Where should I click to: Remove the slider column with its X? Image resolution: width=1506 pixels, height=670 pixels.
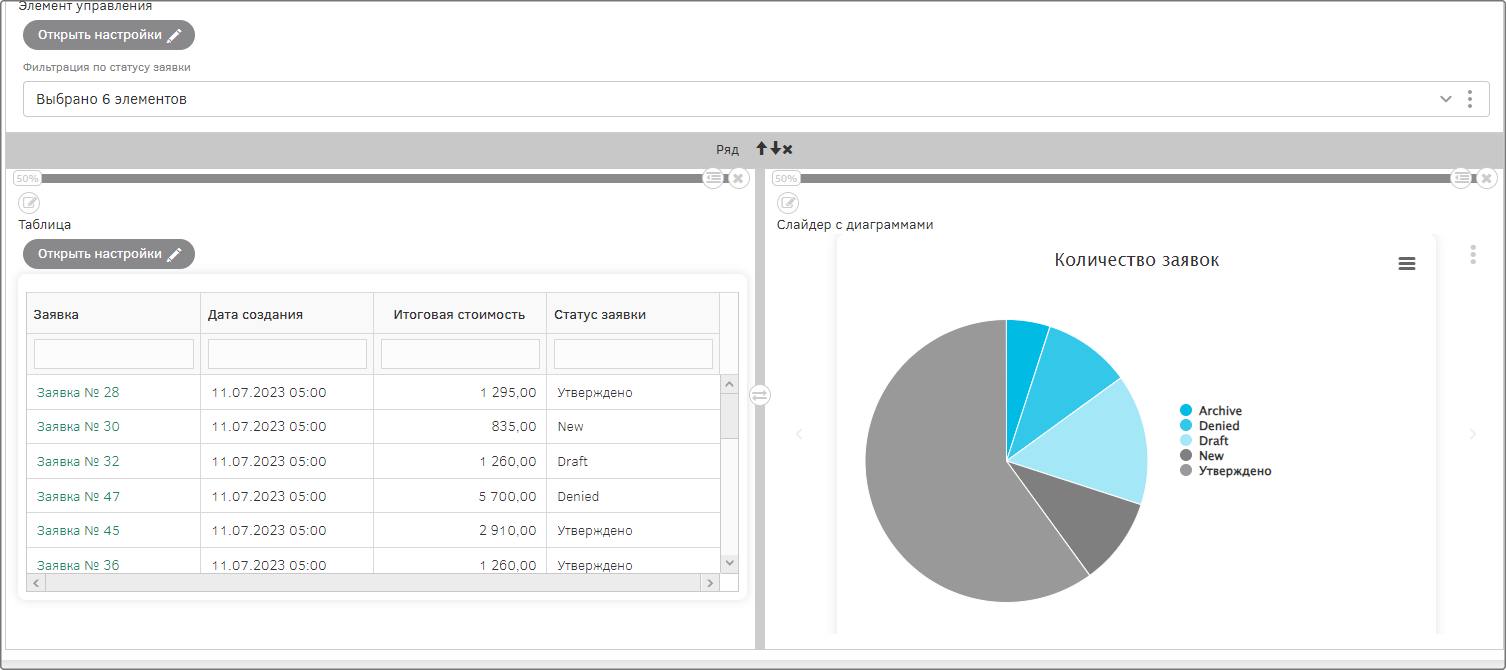[1487, 178]
